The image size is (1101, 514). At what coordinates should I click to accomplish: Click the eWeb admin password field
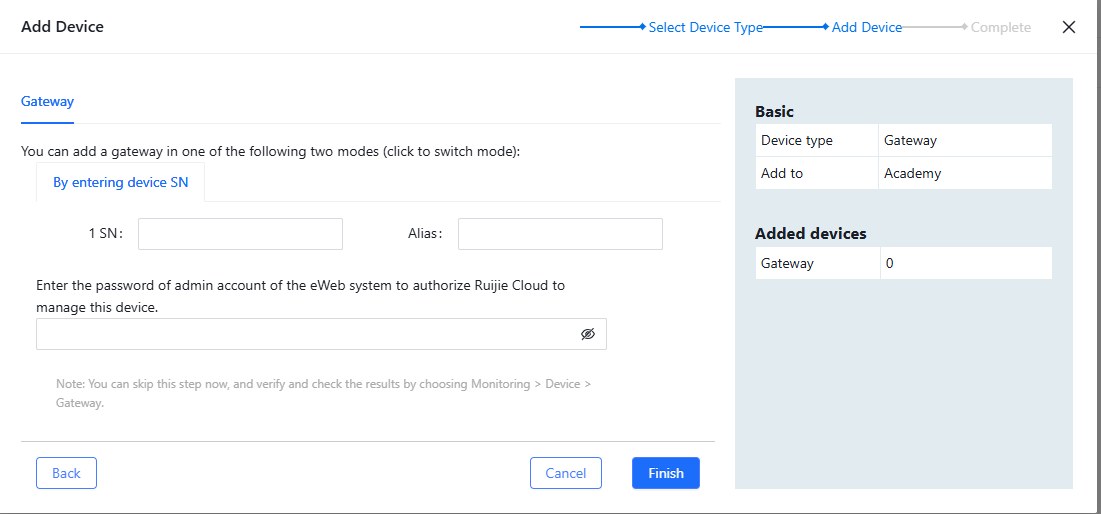click(x=321, y=334)
